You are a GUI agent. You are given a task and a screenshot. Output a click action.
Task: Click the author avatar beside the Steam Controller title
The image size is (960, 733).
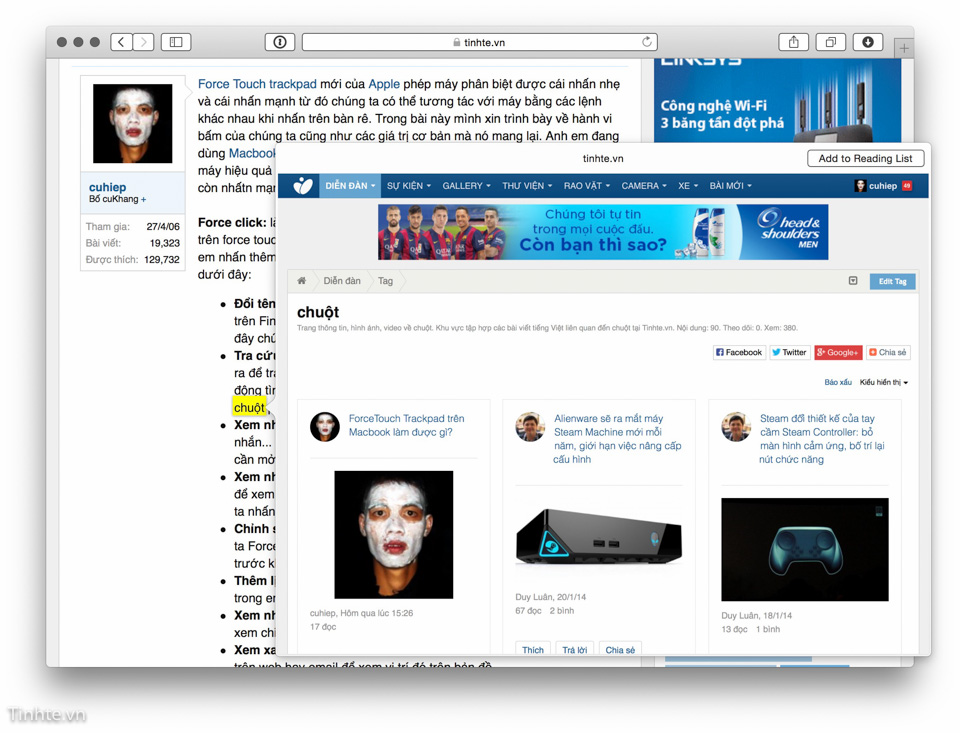(736, 427)
